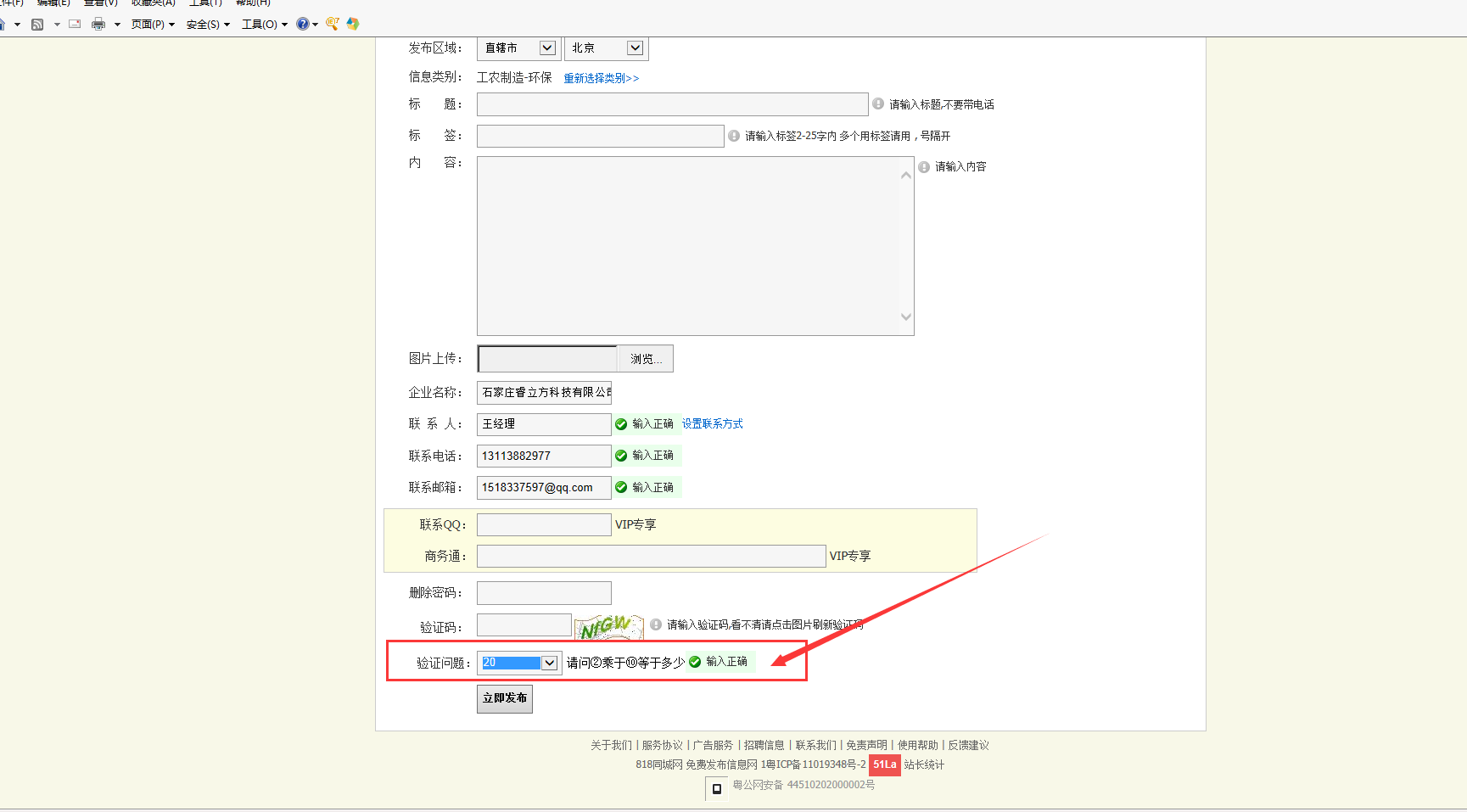Open the 工具(O) toolbar menu
1467x812 pixels.
pyautogui.click(x=264, y=25)
